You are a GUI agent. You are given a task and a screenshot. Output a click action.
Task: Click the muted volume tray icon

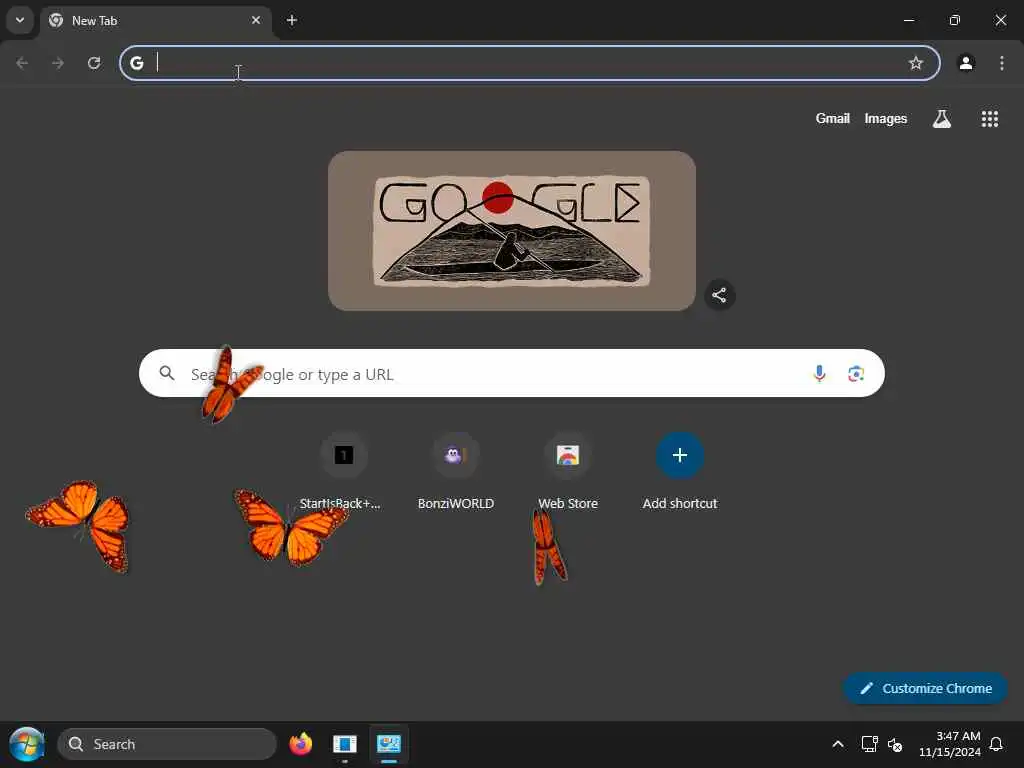(x=895, y=744)
